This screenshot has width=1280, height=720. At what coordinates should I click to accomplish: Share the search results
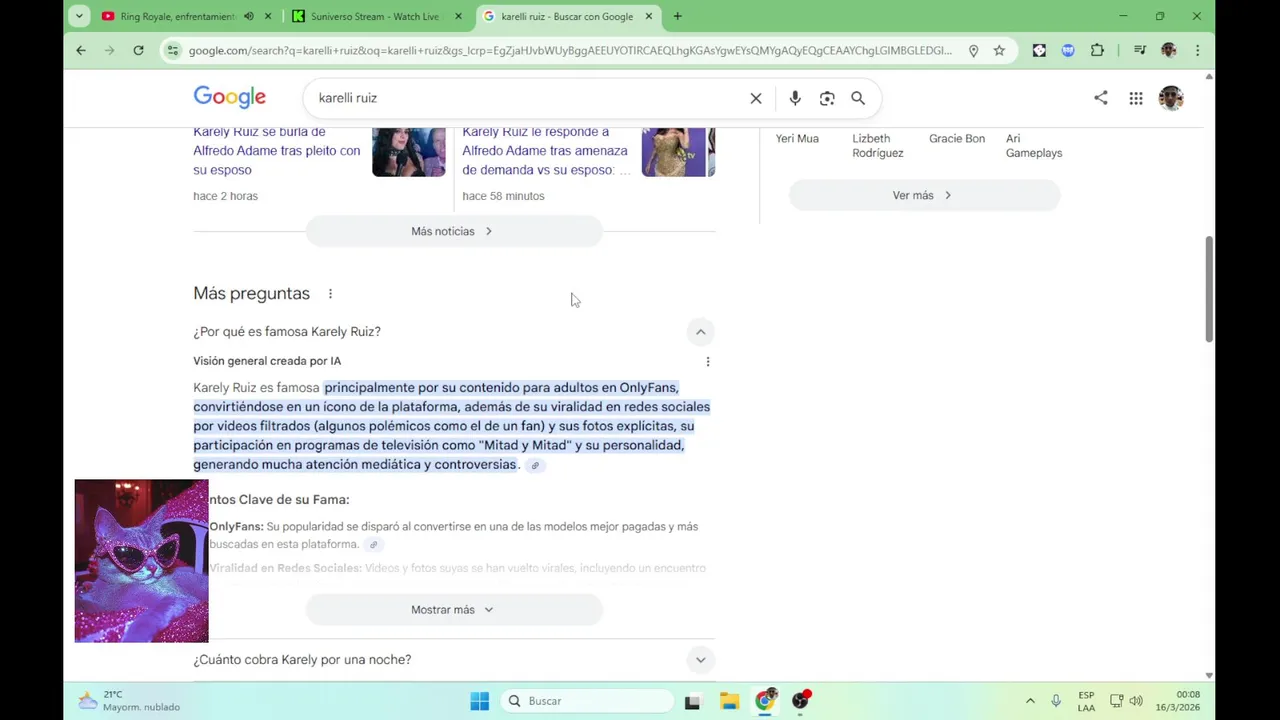1101,98
